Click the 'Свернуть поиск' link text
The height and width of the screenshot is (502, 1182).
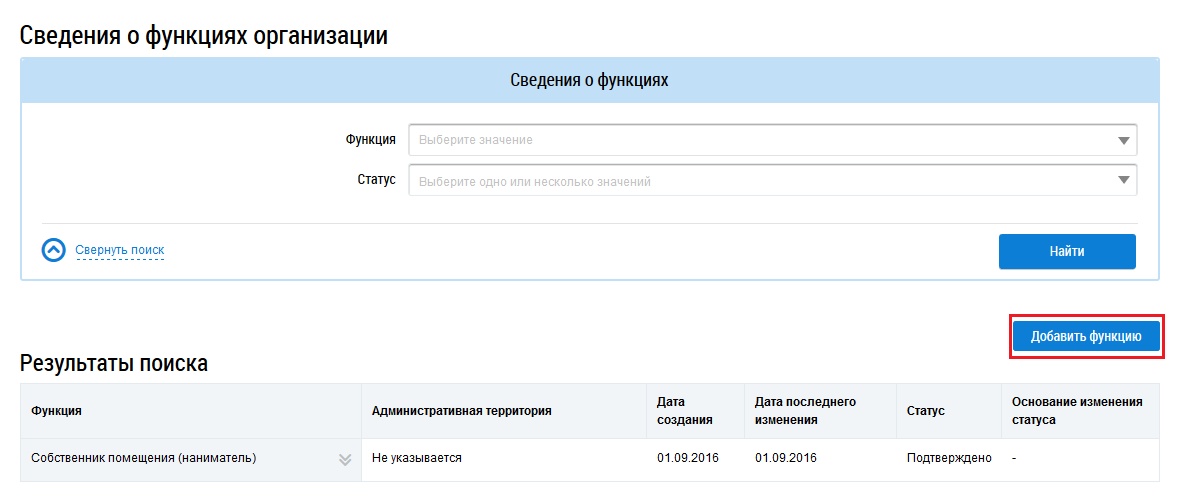tap(119, 250)
